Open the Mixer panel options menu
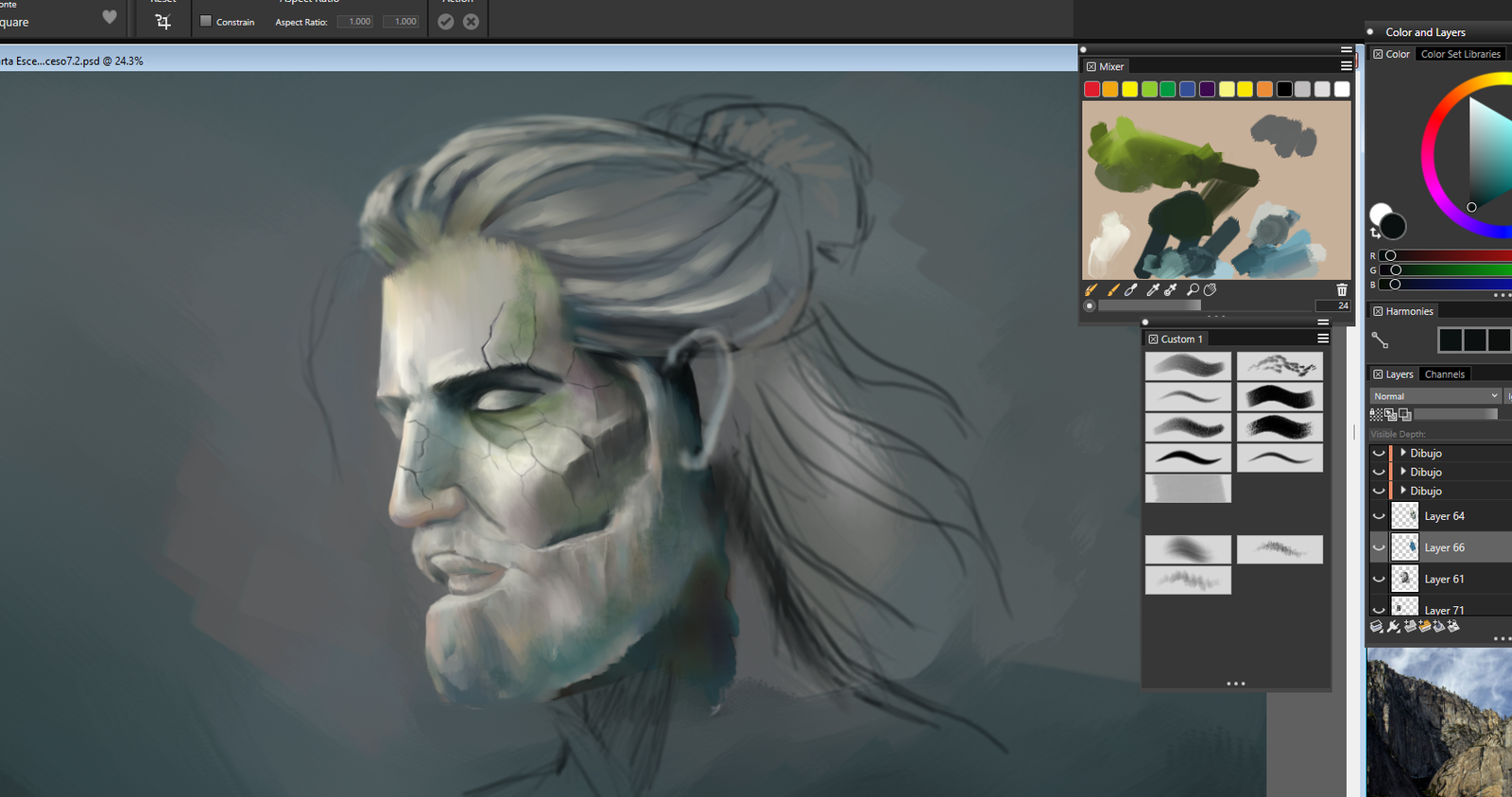 (x=1347, y=66)
